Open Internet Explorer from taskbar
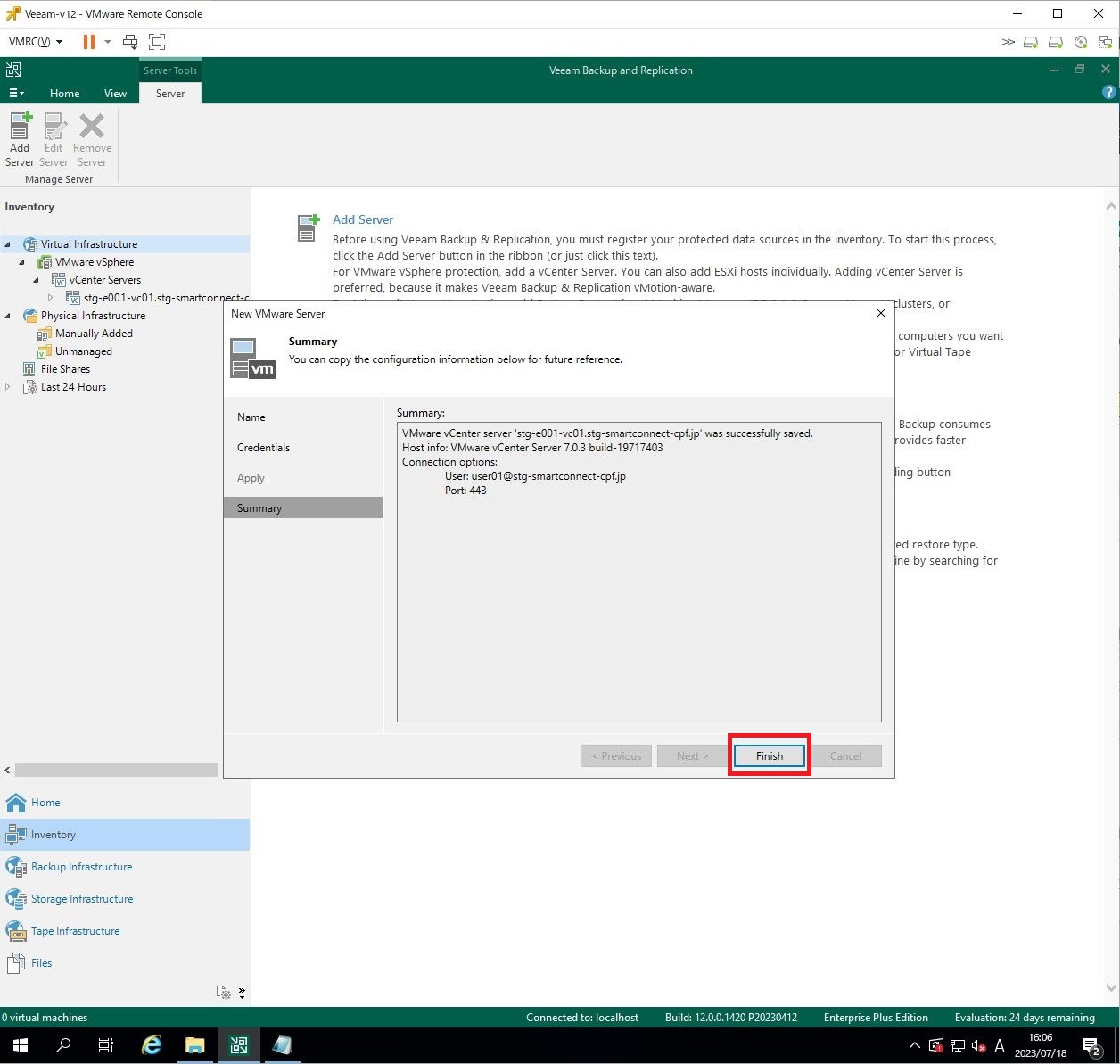This screenshot has height=1064, width=1120. coord(152,1045)
